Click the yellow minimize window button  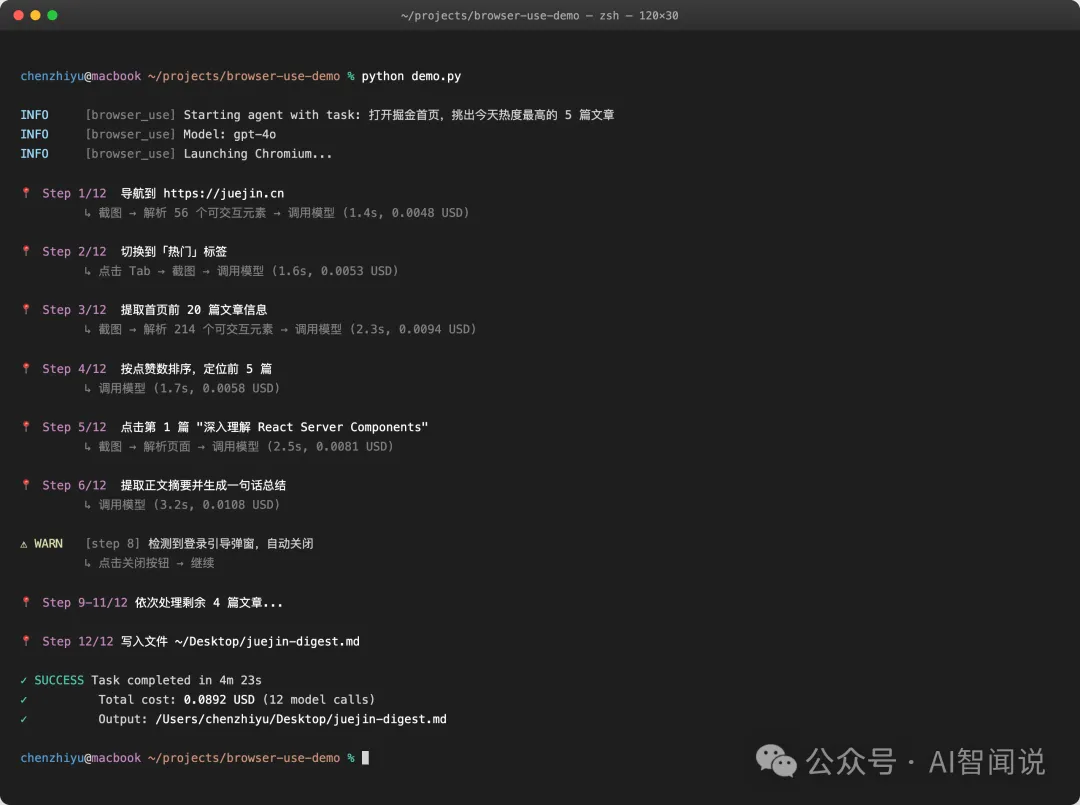point(35,15)
